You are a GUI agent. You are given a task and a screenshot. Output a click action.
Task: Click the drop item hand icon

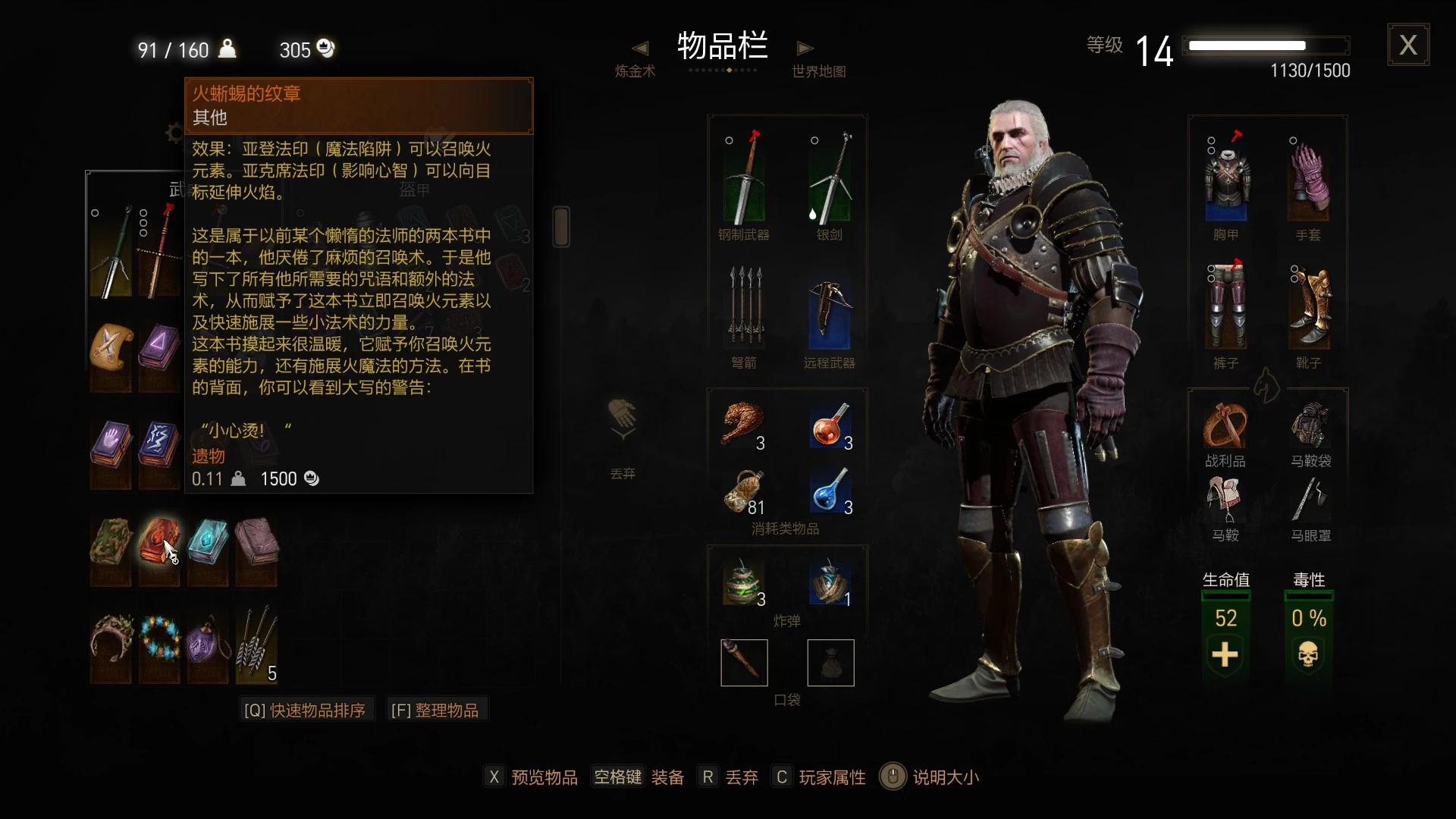[623, 419]
